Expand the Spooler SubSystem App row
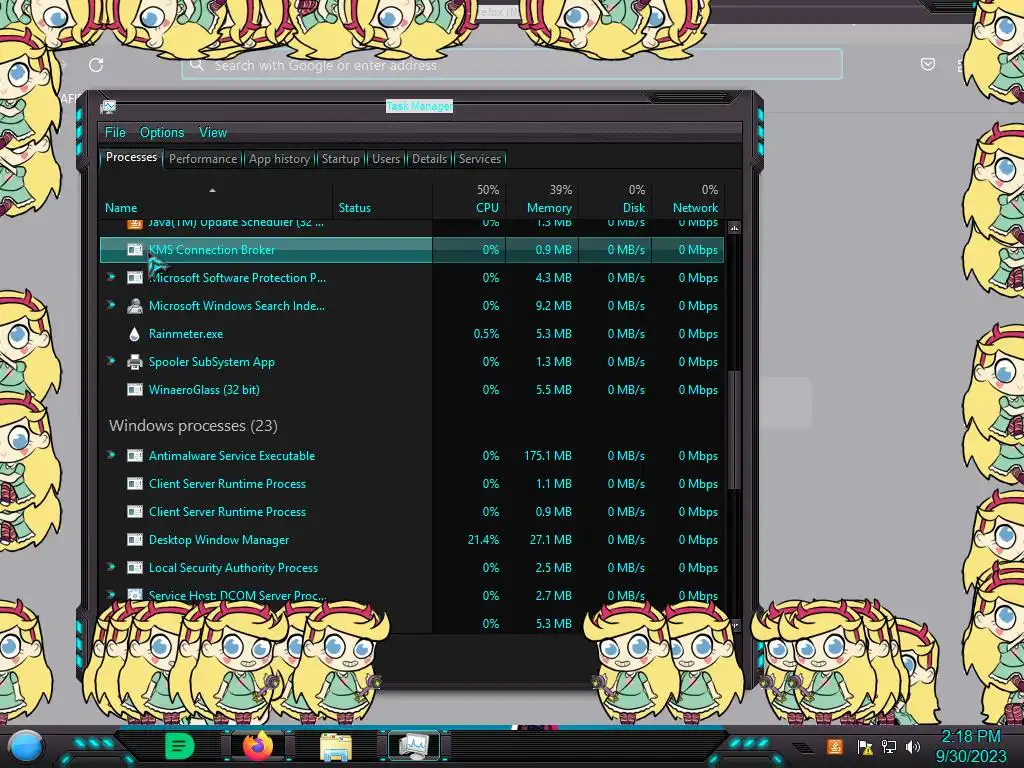This screenshot has width=1024, height=768. pyautogui.click(x=111, y=361)
